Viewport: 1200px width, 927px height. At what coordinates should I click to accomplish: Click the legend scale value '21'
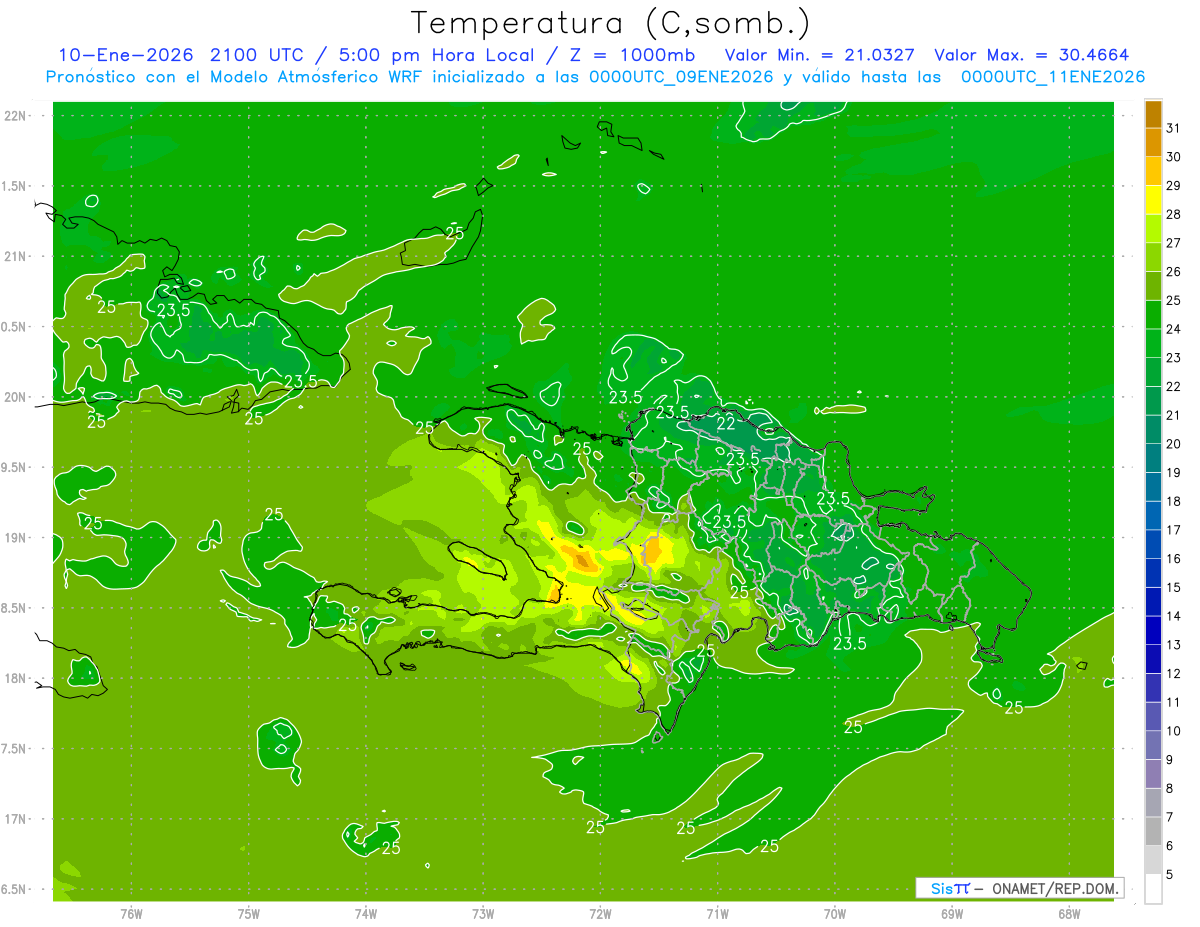1173,415
